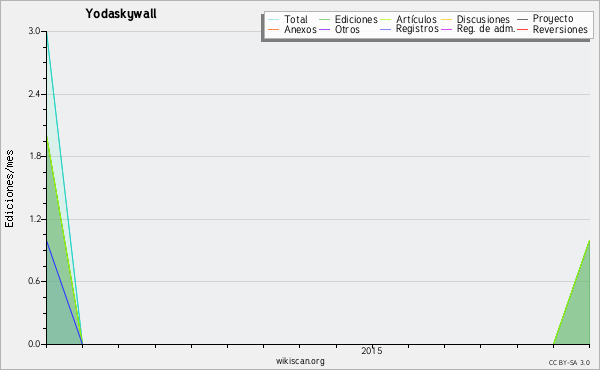
Task: Click the 1.2 y-axis value
Action: [34, 219]
